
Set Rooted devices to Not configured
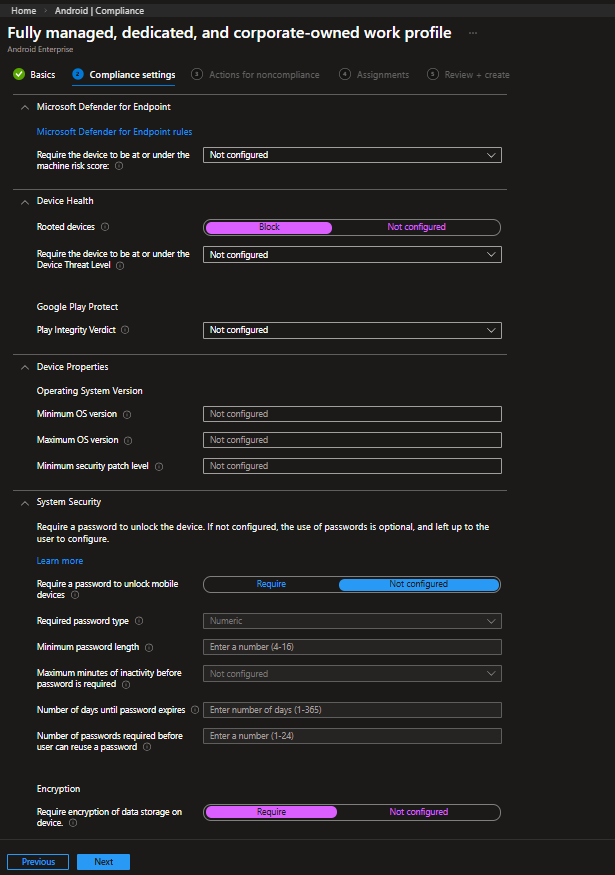(416, 227)
